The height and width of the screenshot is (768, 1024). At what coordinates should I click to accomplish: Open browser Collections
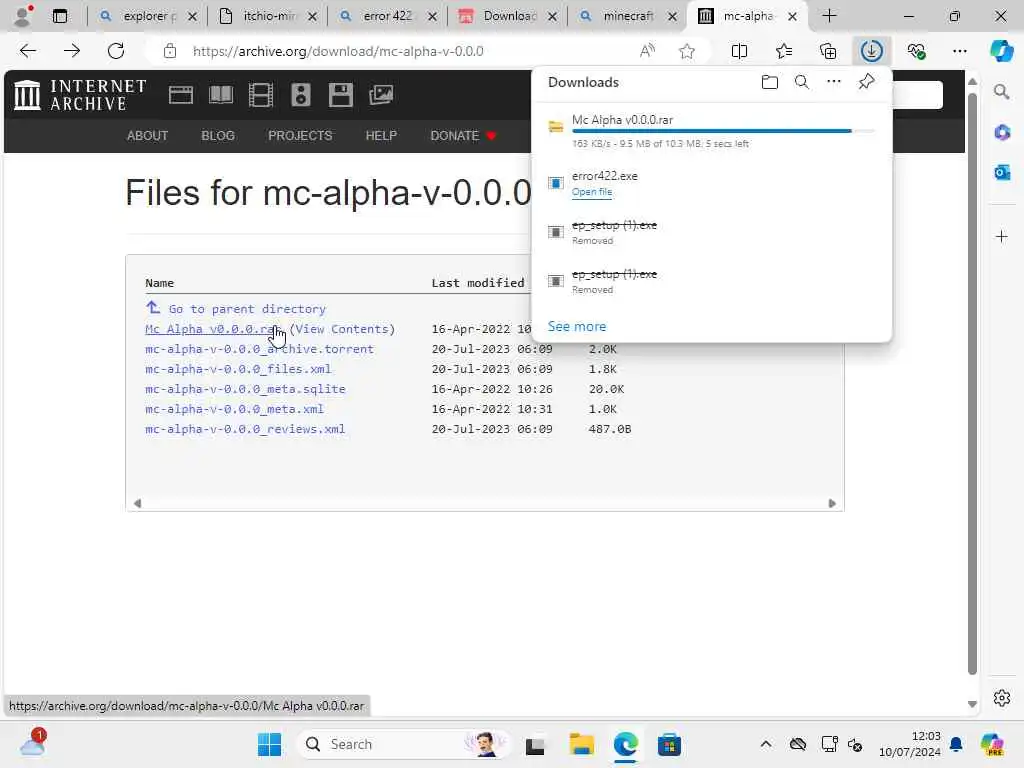tap(828, 51)
